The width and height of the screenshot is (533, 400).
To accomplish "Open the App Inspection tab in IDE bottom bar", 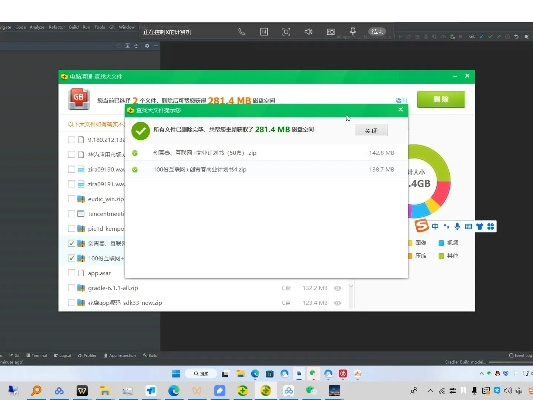I will click(x=120, y=355).
